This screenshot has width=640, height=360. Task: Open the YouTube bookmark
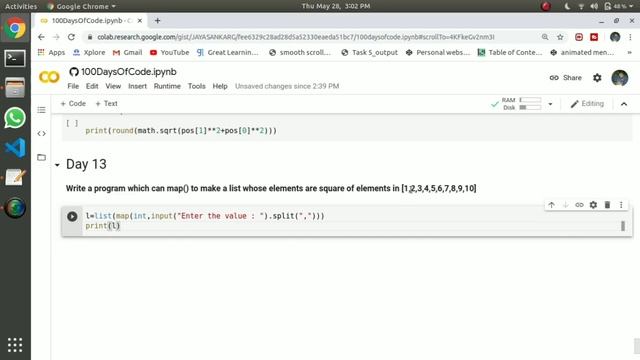coord(169,53)
